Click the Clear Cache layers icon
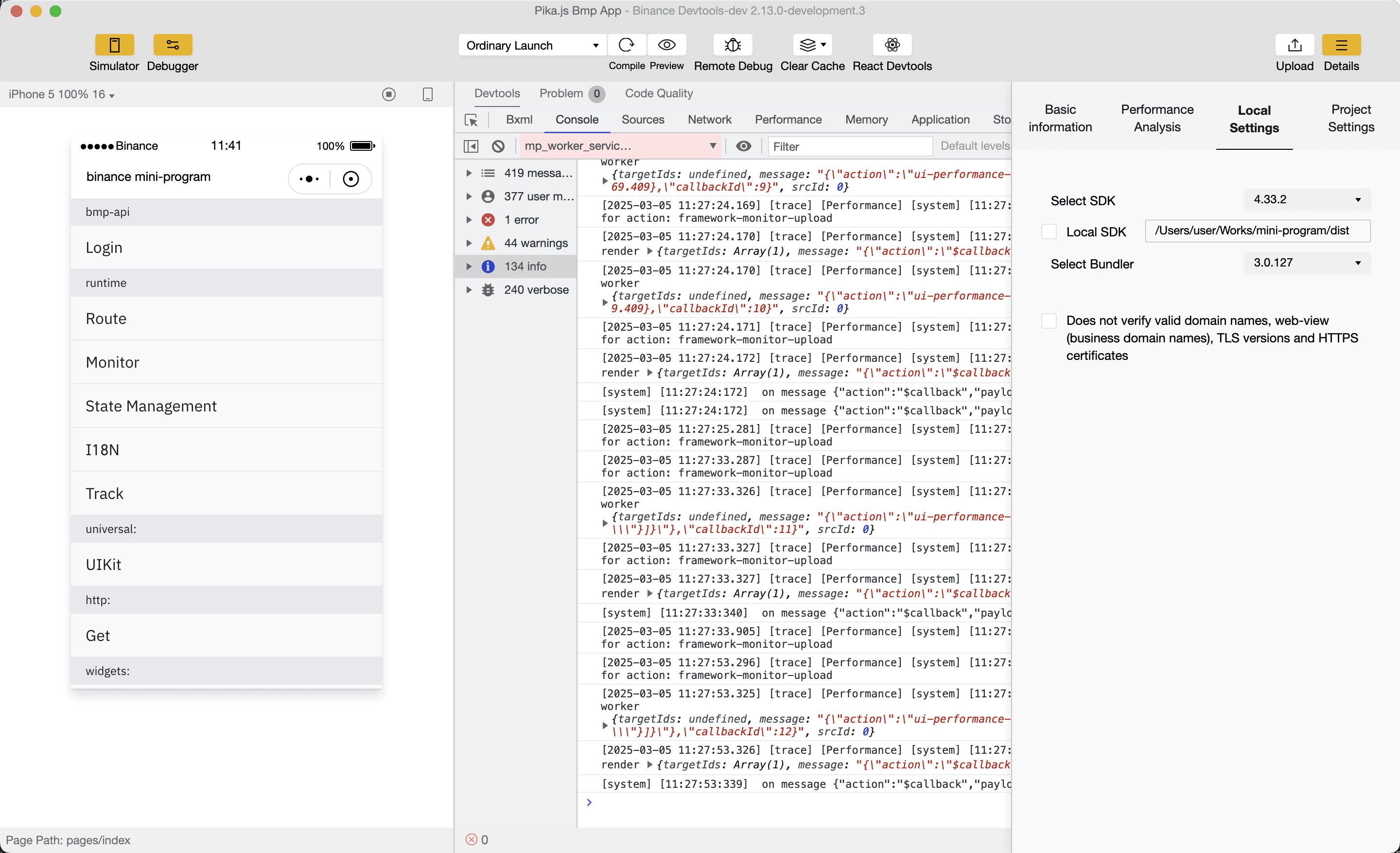The height and width of the screenshot is (853, 1400). pos(812,45)
